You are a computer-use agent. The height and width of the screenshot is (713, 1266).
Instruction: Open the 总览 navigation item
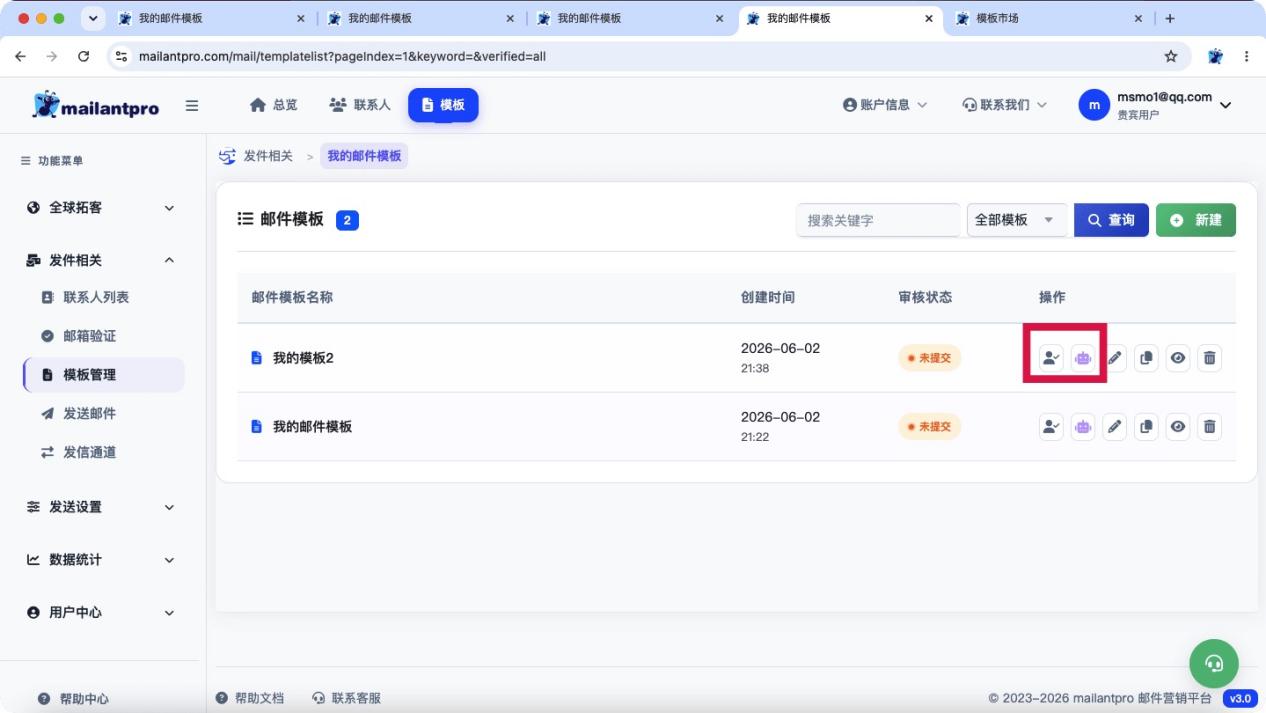pyautogui.click(x=273, y=105)
